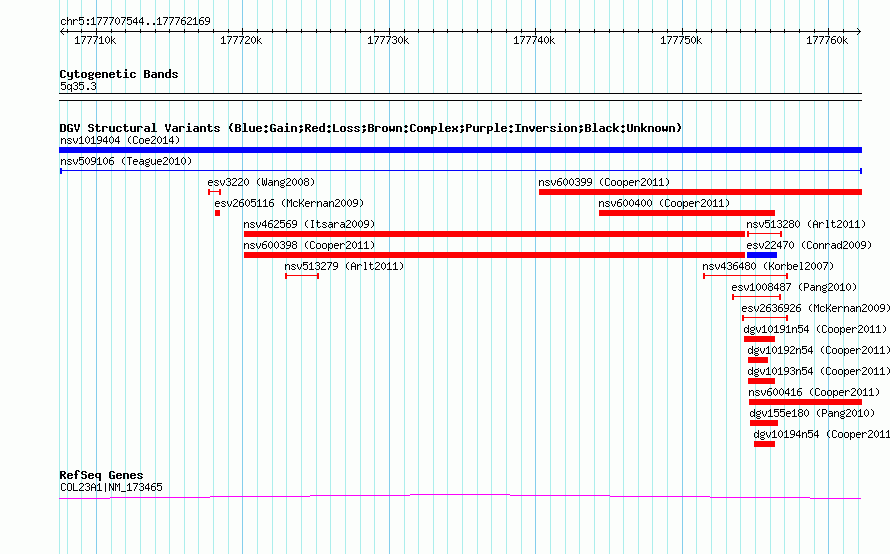
Task: Open the nsv513279 (Arlt2011) label
Action: tap(344, 266)
